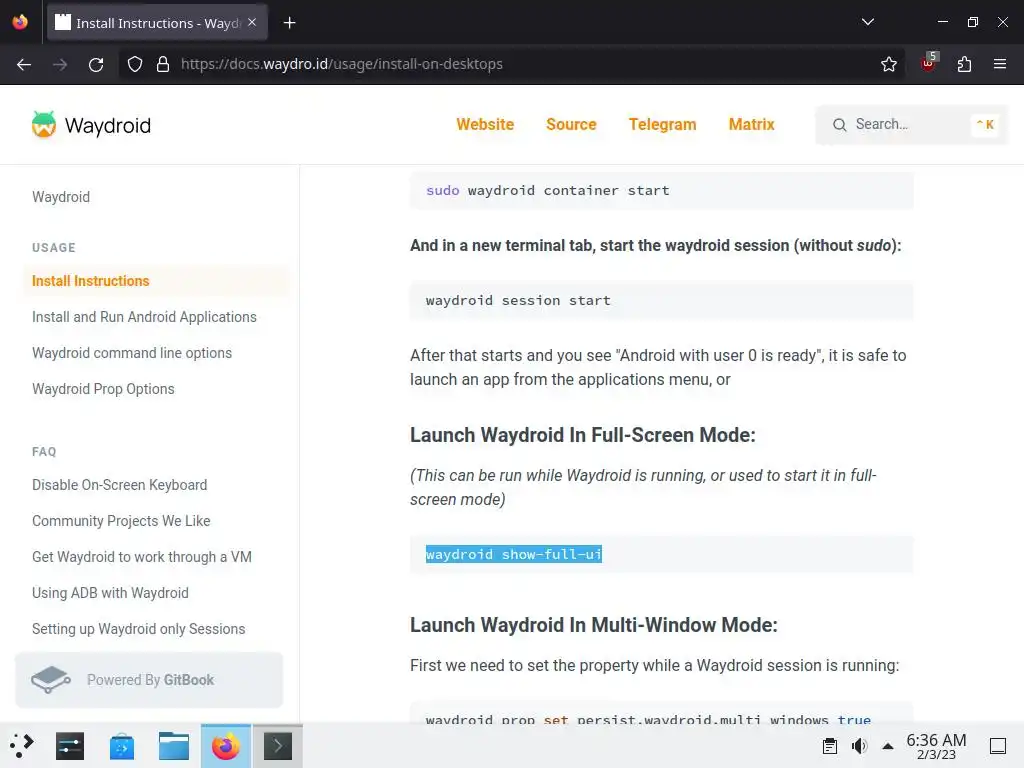Click the Powered By GitBook banner
1024x768 pixels.
[149, 680]
